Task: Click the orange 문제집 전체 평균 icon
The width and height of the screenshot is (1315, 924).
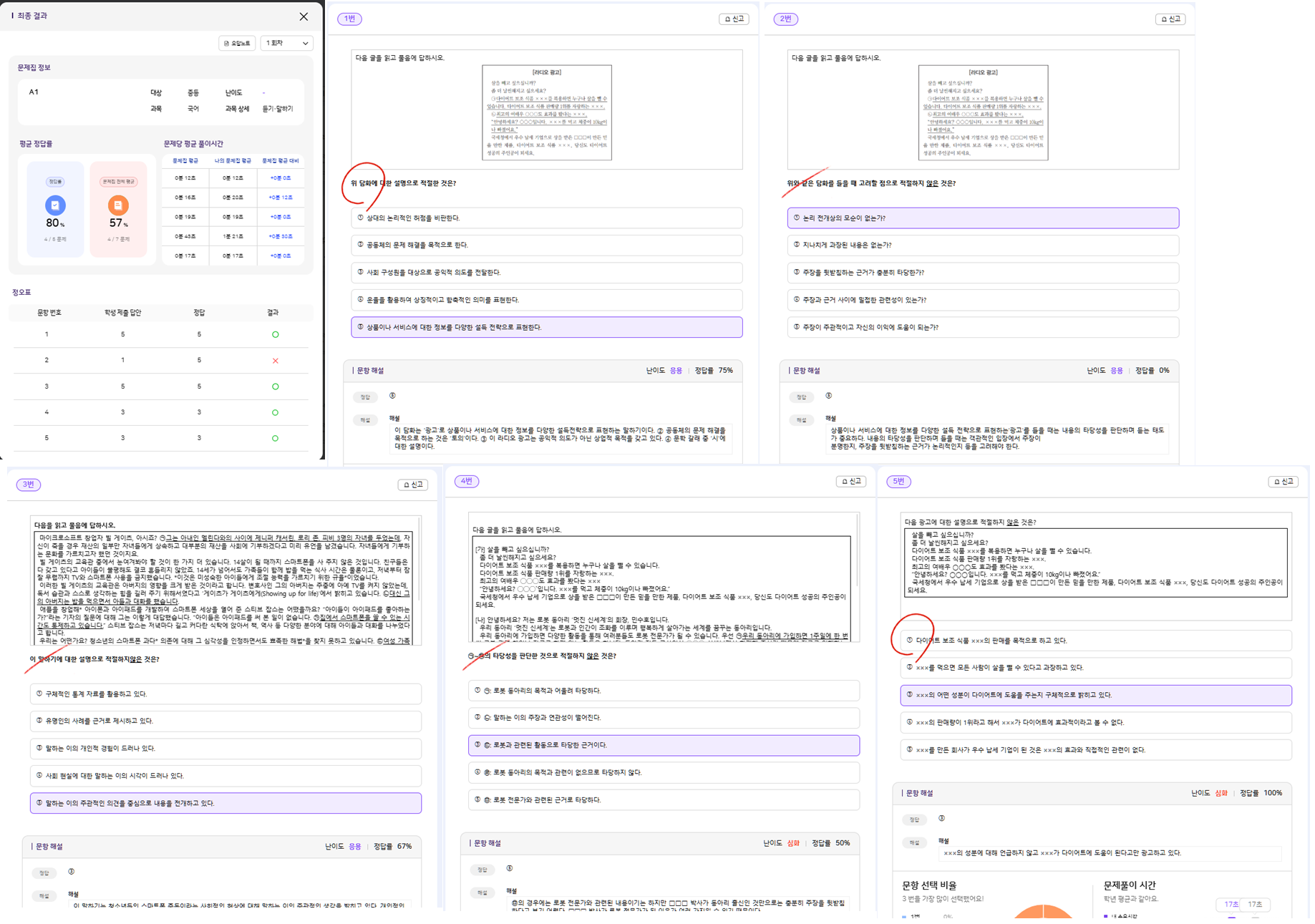Action: click(x=118, y=205)
